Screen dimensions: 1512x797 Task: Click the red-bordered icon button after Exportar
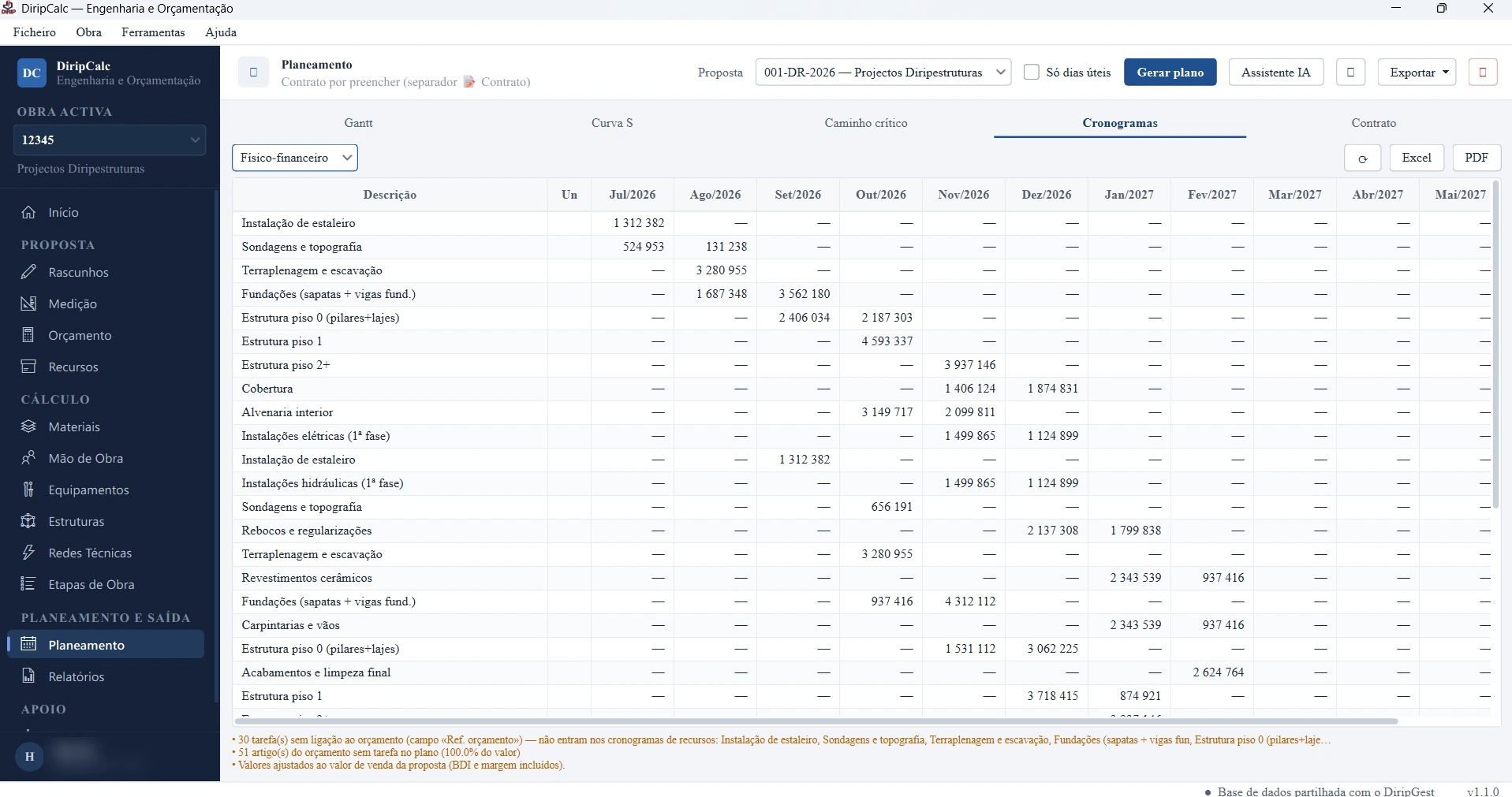pyautogui.click(x=1483, y=73)
